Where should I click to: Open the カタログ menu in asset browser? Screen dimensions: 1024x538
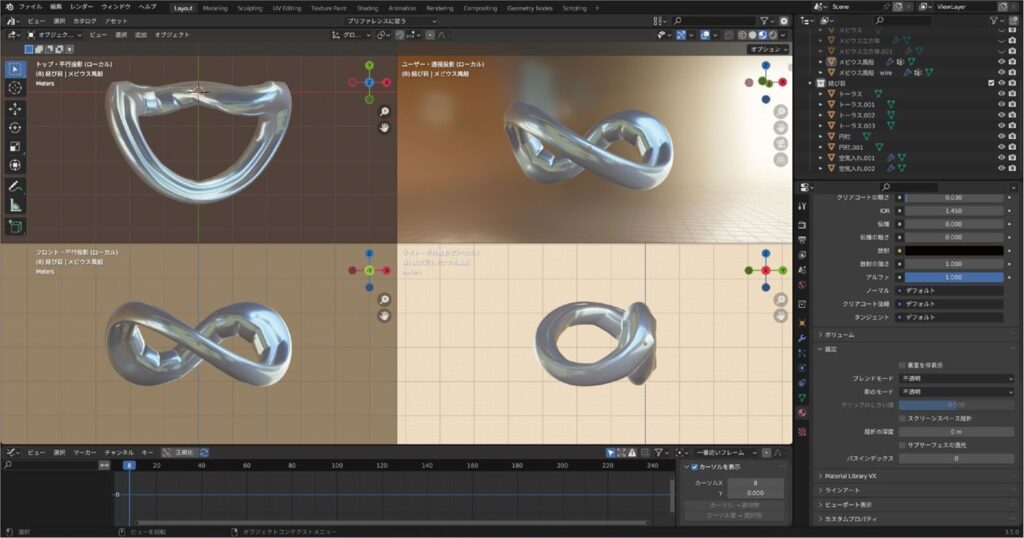click(84, 21)
